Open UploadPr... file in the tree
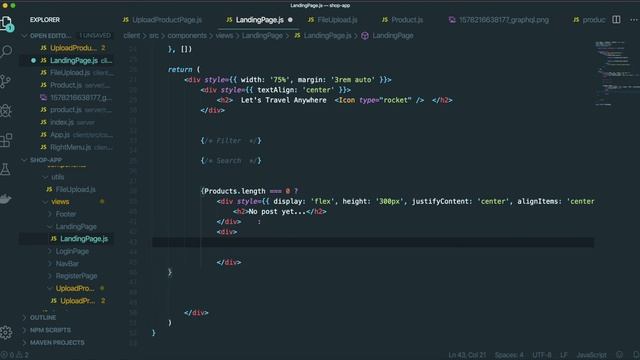640x360 pixels. pyautogui.click(x=78, y=301)
